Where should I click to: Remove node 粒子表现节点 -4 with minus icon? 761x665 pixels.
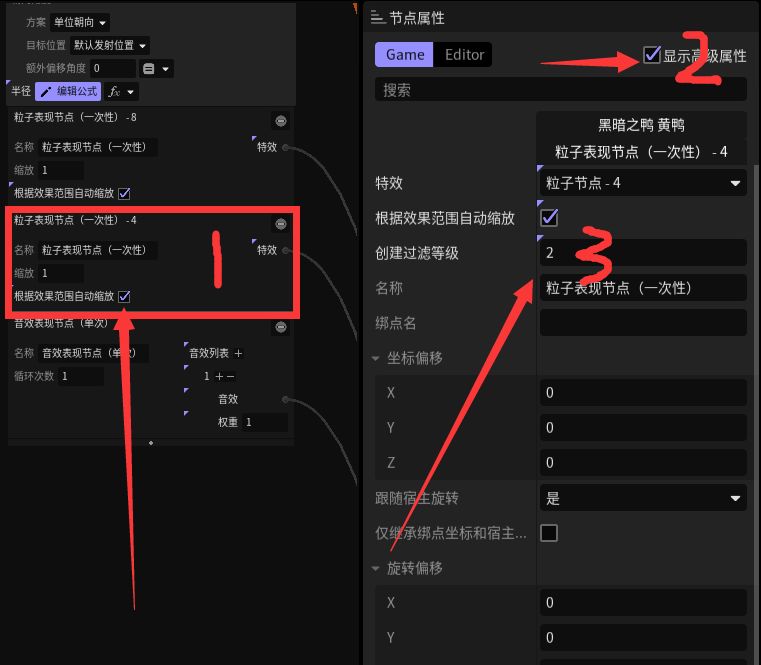pyautogui.click(x=281, y=224)
